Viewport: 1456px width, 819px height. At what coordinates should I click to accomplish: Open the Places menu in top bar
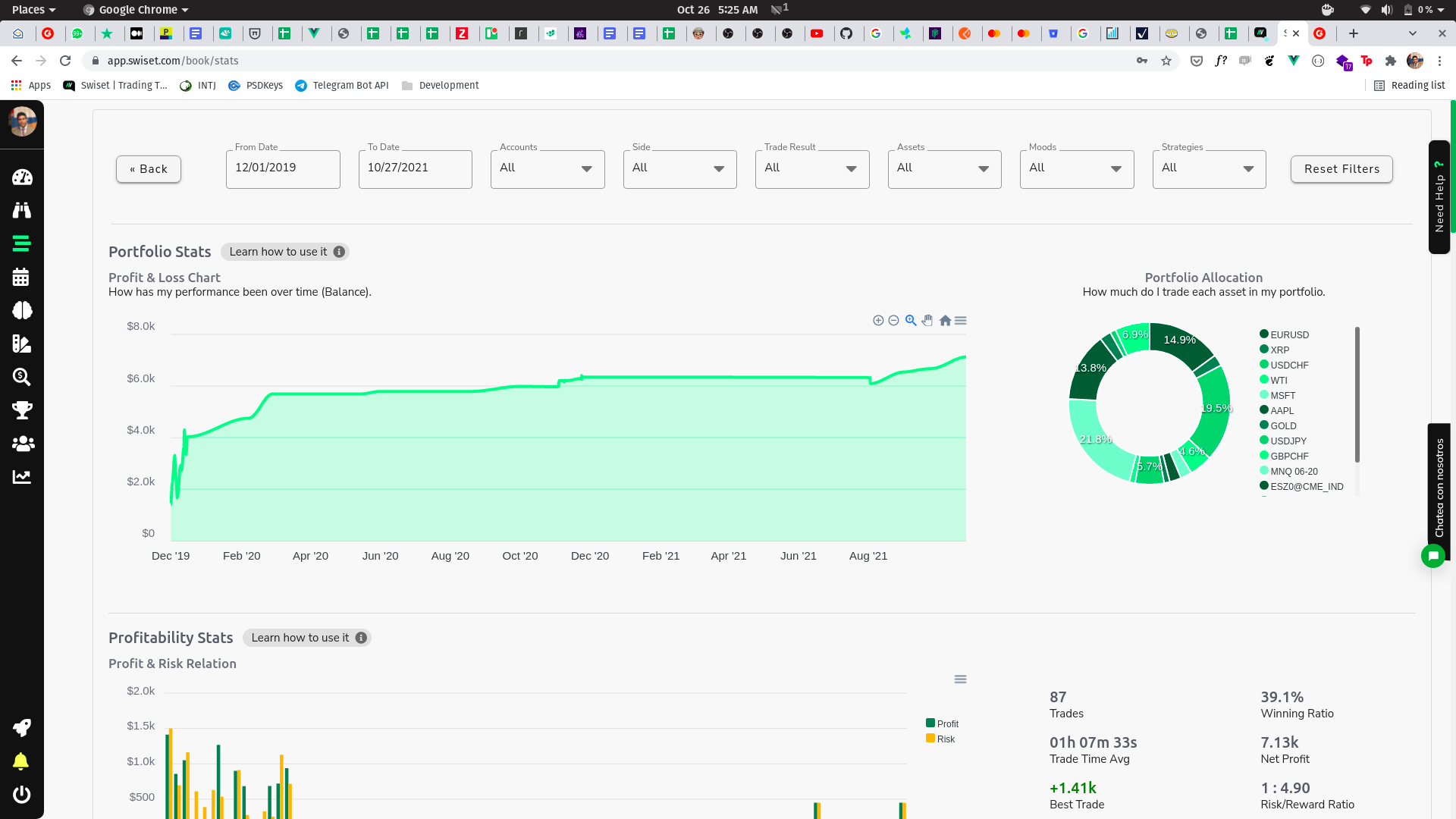pyautogui.click(x=33, y=10)
